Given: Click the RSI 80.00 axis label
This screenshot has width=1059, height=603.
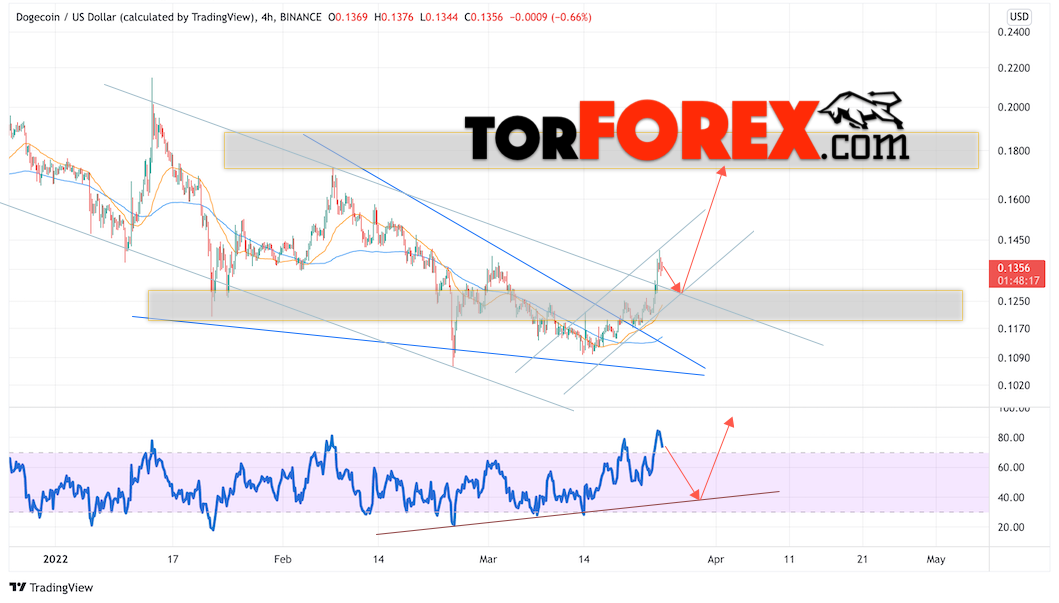Looking at the screenshot, I should (1011, 438).
